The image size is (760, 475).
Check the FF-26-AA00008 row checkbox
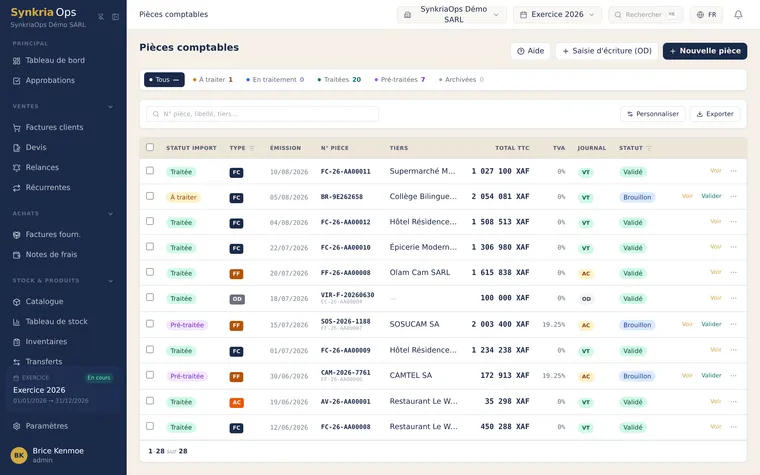(150, 272)
